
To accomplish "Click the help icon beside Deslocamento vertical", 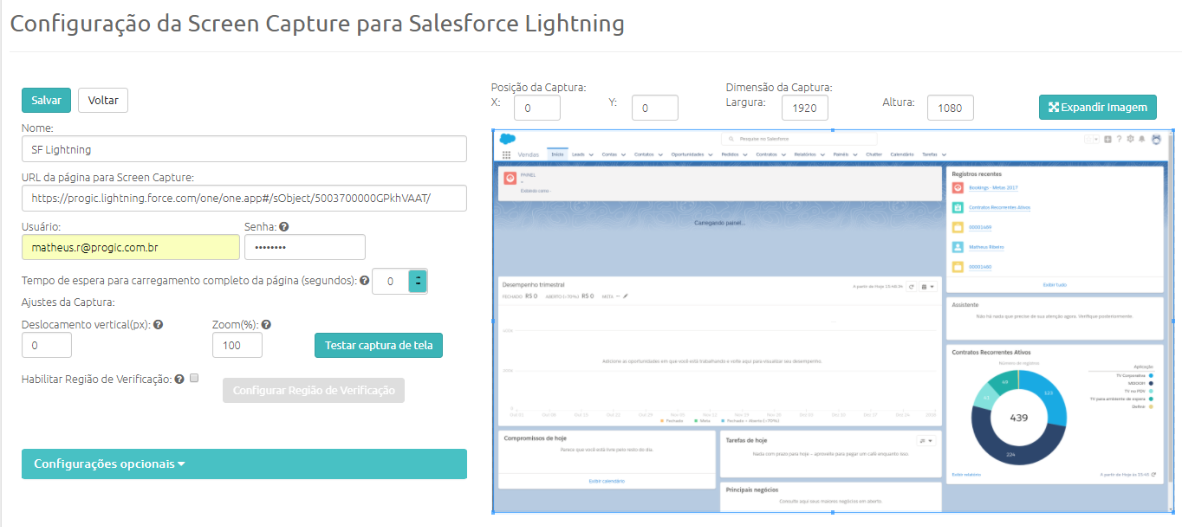I will [x=159, y=325].
